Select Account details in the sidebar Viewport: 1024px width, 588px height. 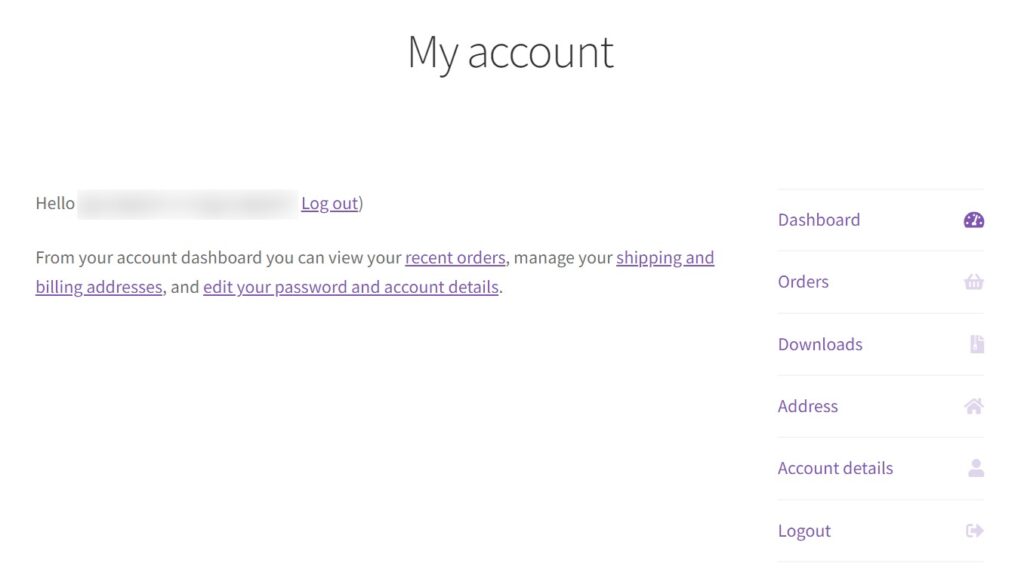(x=835, y=467)
